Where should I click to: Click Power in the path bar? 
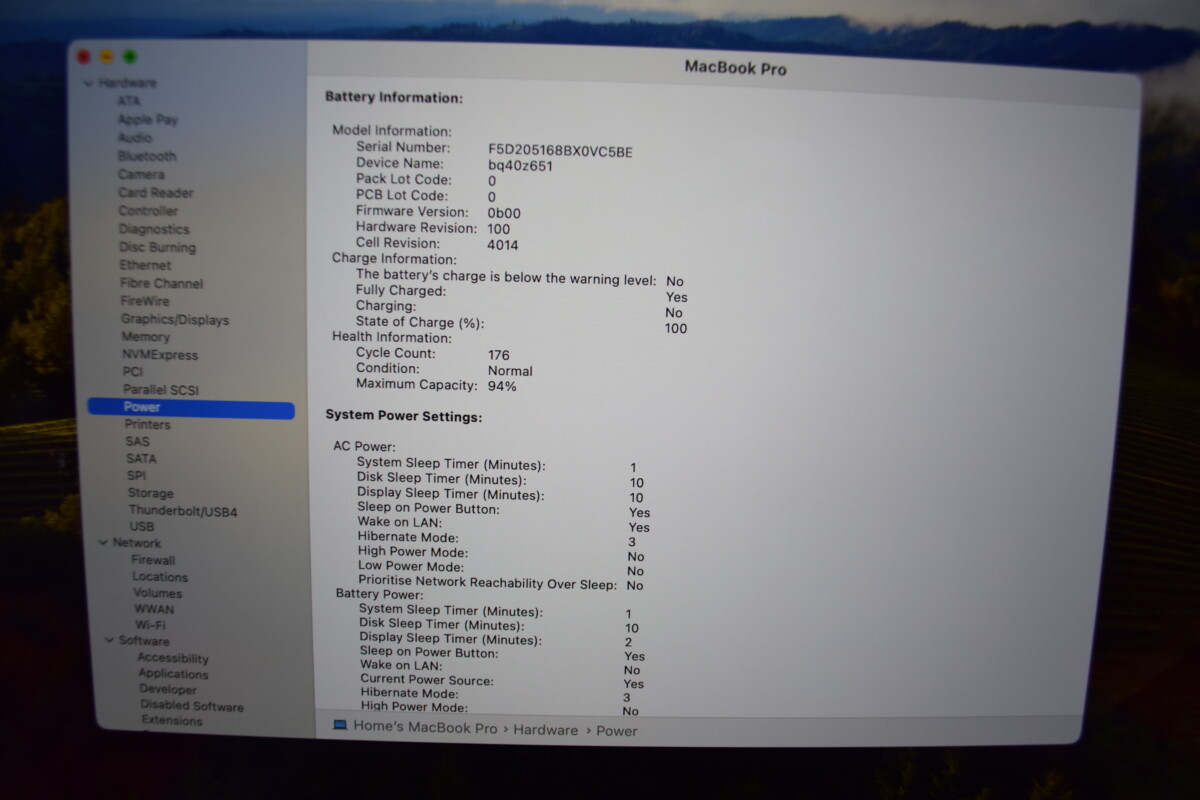click(x=617, y=731)
